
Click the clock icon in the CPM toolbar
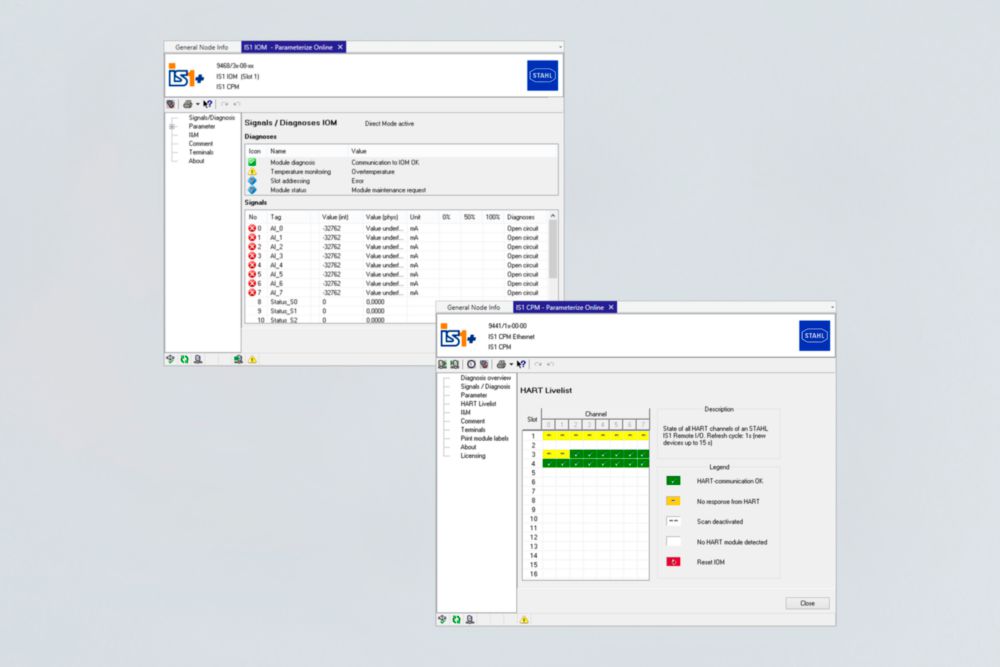470,364
